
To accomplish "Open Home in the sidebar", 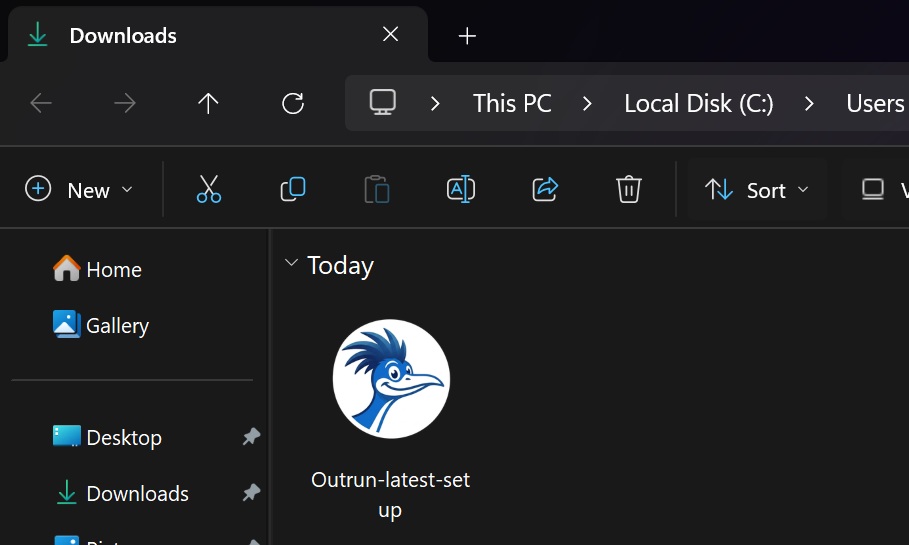I will [x=97, y=269].
